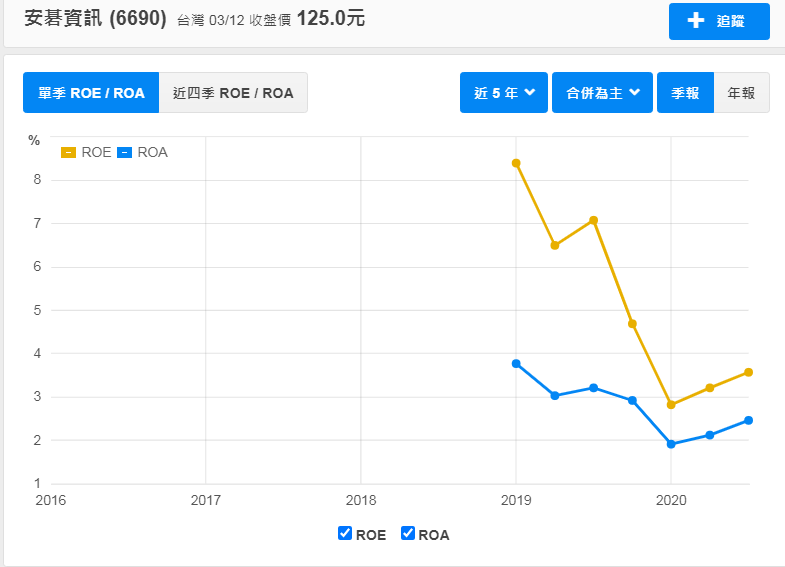785x567 pixels.
Task: Toggle ROE series via legend label
Action: 96,152
